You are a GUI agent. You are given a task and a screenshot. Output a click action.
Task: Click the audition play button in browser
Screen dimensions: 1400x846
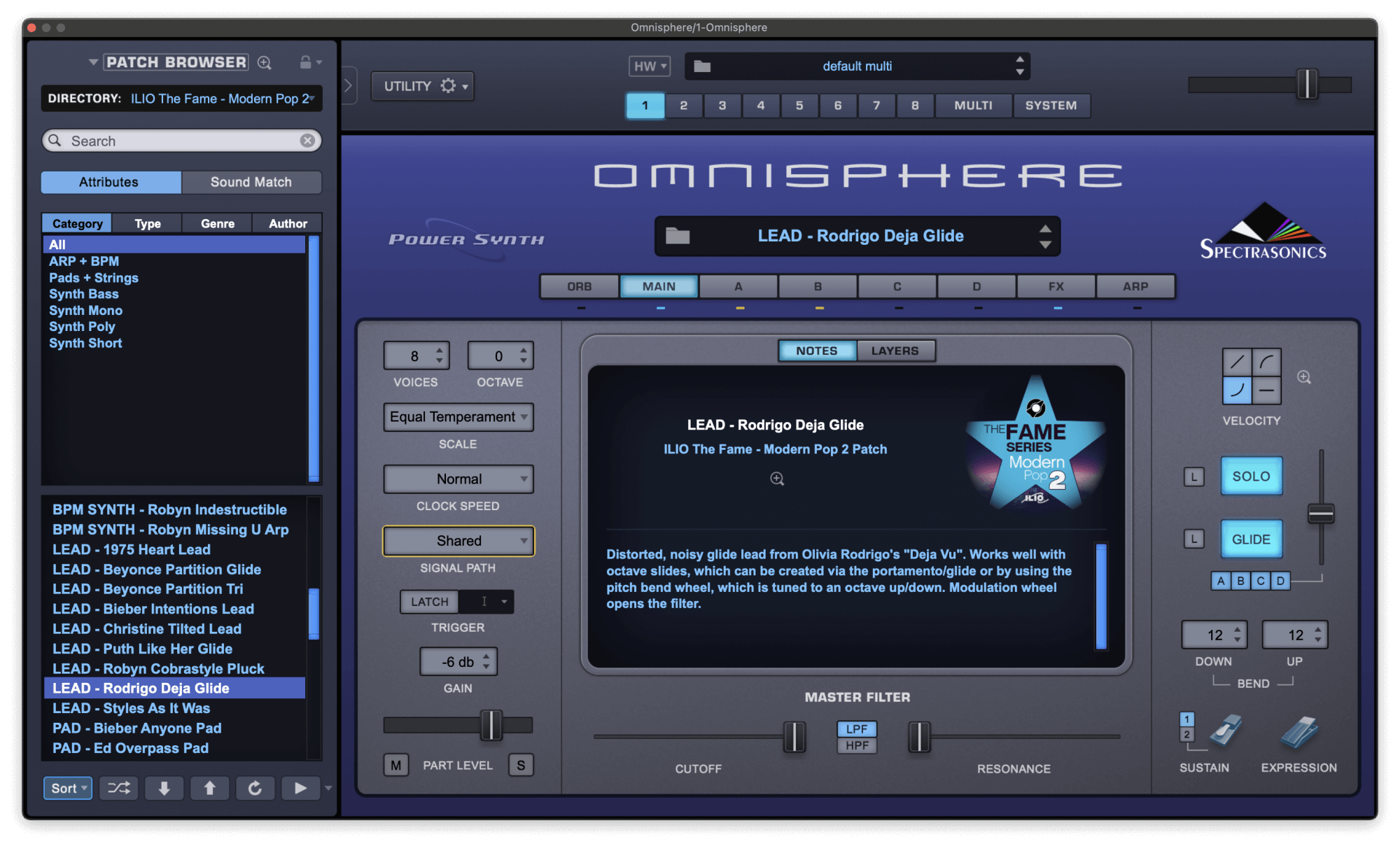pyautogui.click(x=300, y=788)
